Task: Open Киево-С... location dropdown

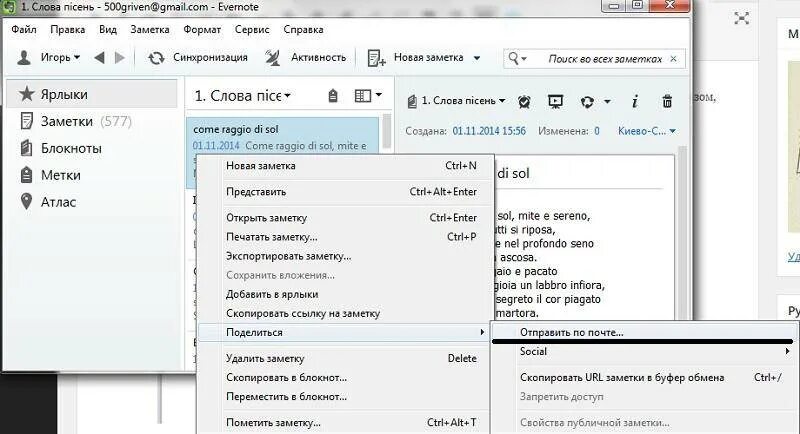Action: point(646,131)
